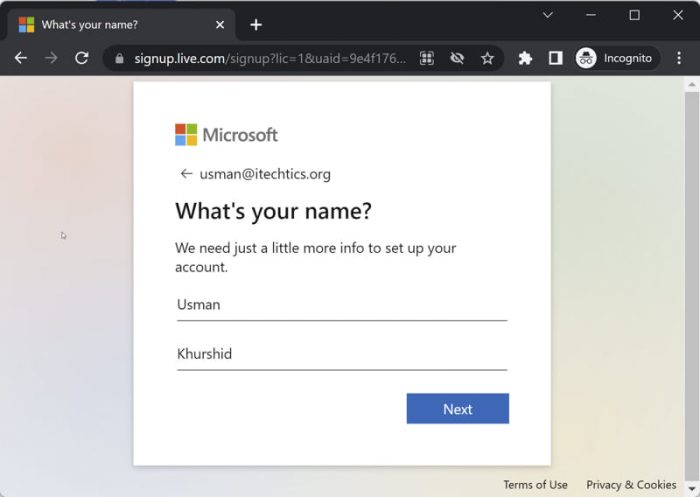
Task: Click the crossed-eye third-party cookies icon
Action: point(457,58)
